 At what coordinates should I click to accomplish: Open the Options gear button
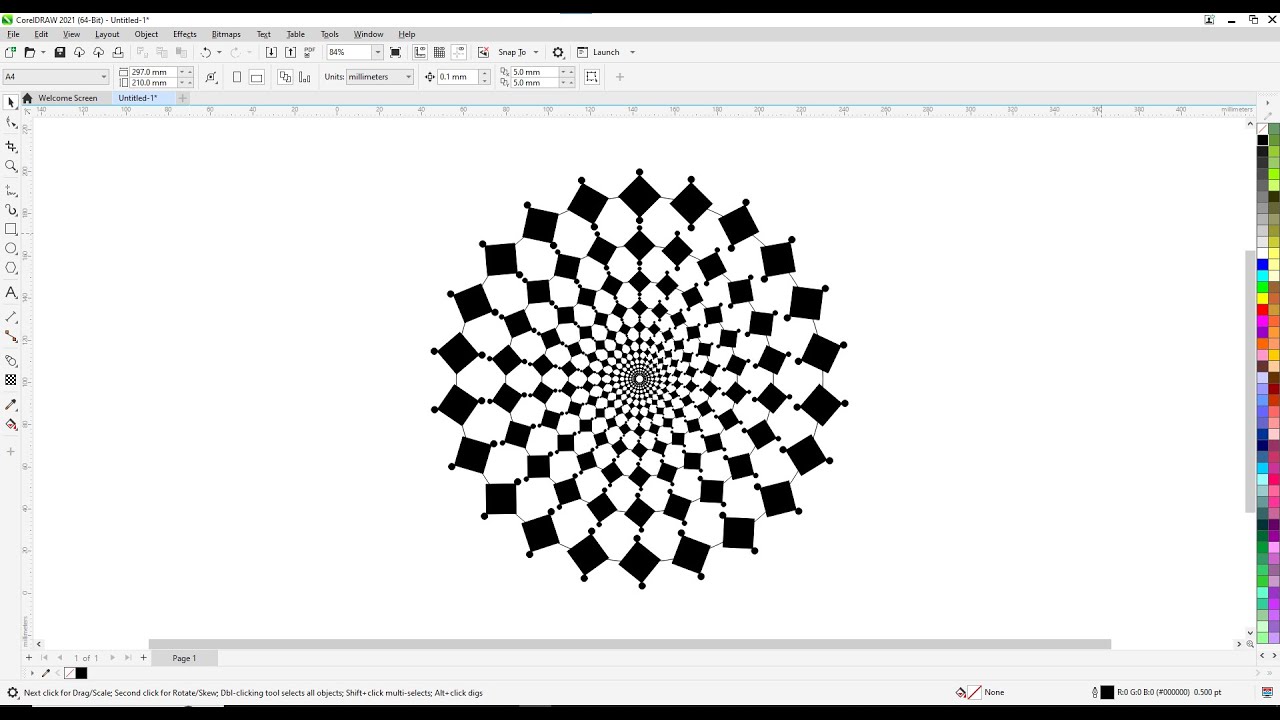click(558, 52)
